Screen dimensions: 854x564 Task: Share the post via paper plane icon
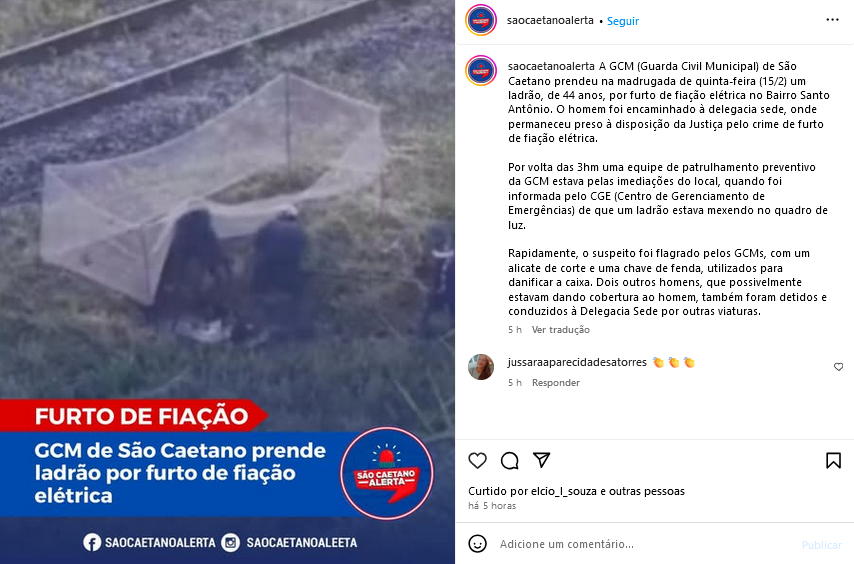(x=541, y=460)
